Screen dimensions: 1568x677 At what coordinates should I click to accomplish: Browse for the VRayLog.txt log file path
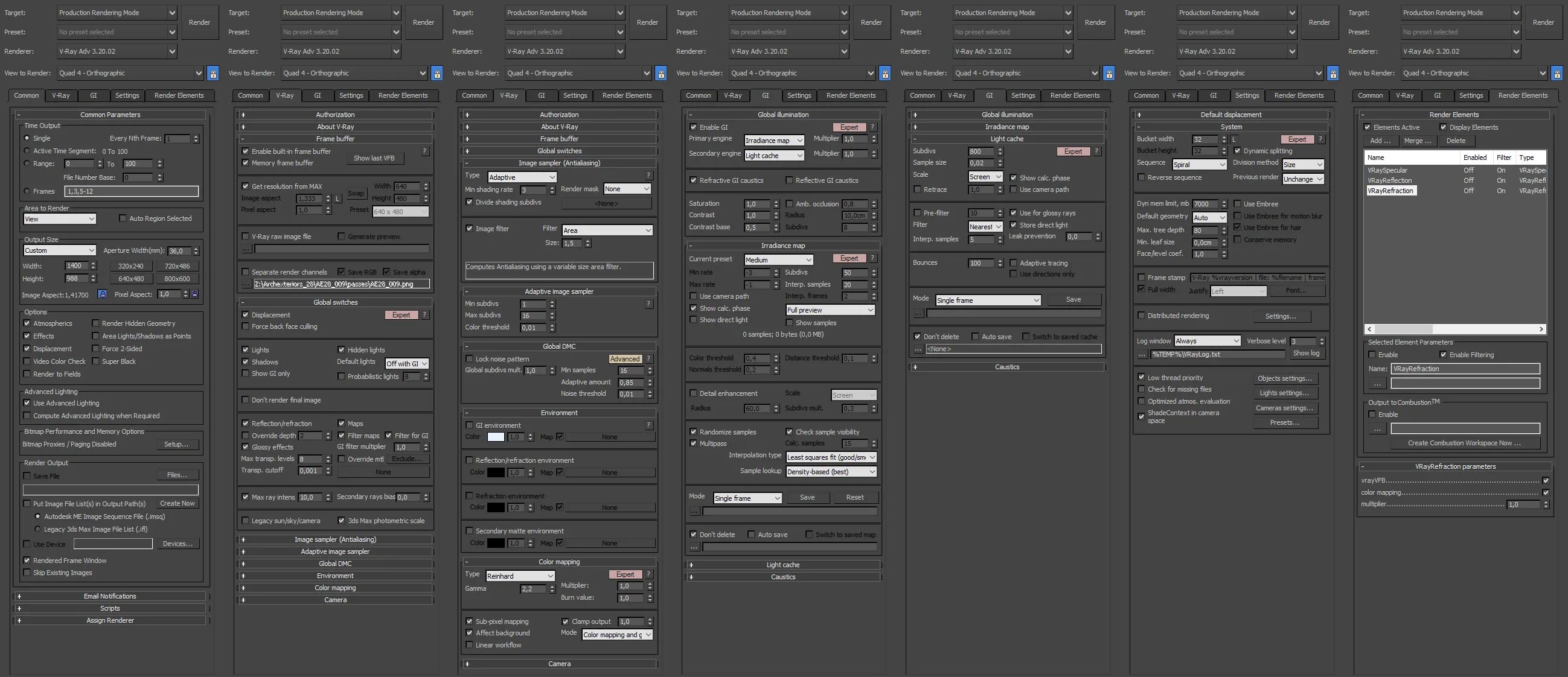click(1142, 354)
